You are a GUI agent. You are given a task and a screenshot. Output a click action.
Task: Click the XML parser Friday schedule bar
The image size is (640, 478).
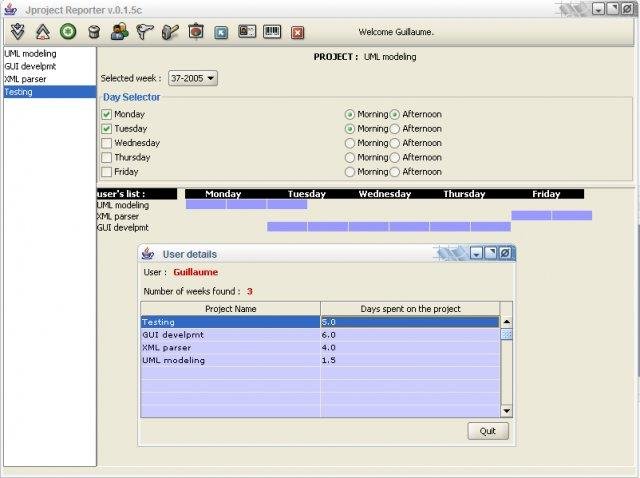point(551,215)
